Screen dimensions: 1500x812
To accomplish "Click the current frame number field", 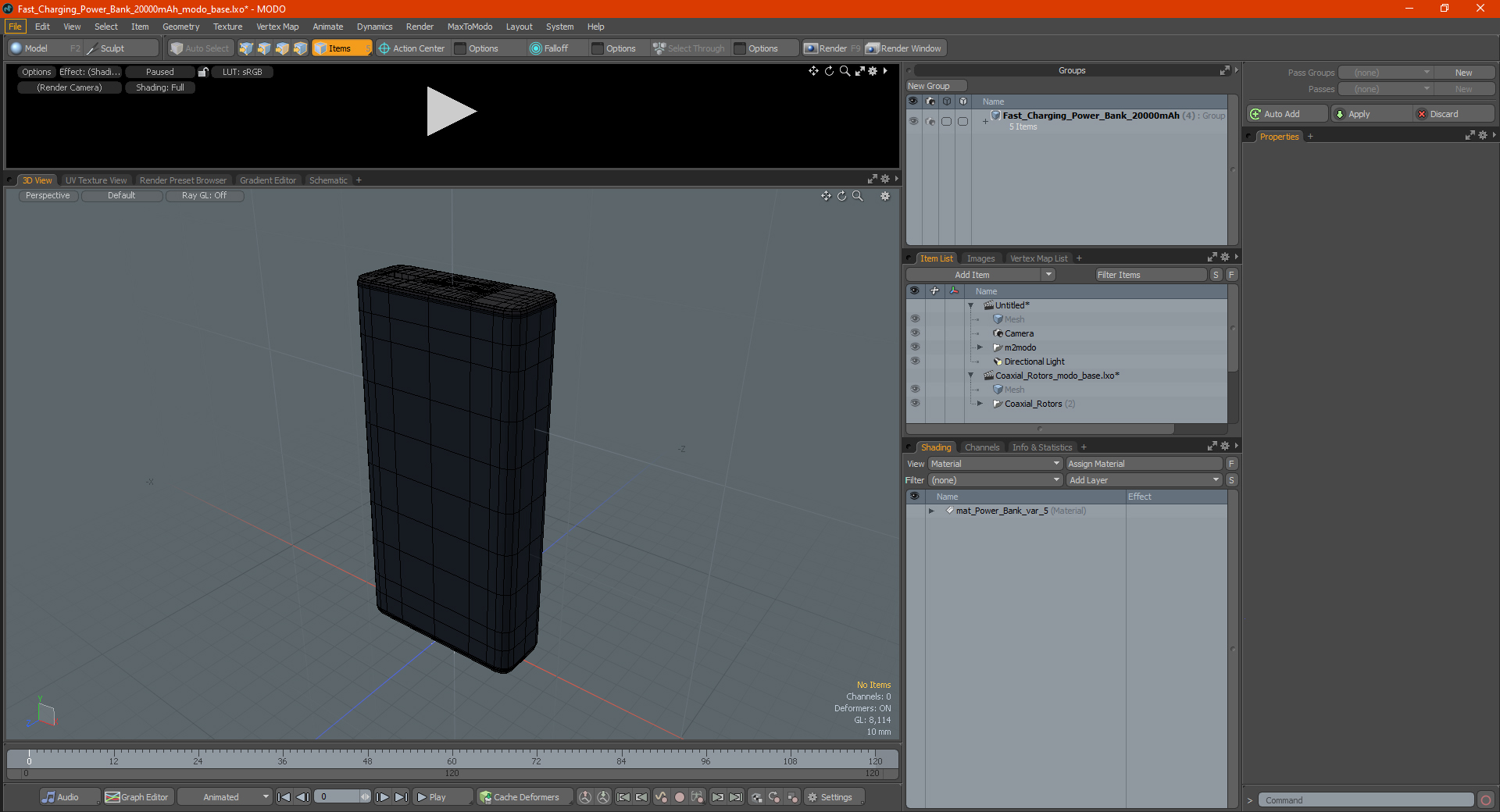I will pos(338,797).
